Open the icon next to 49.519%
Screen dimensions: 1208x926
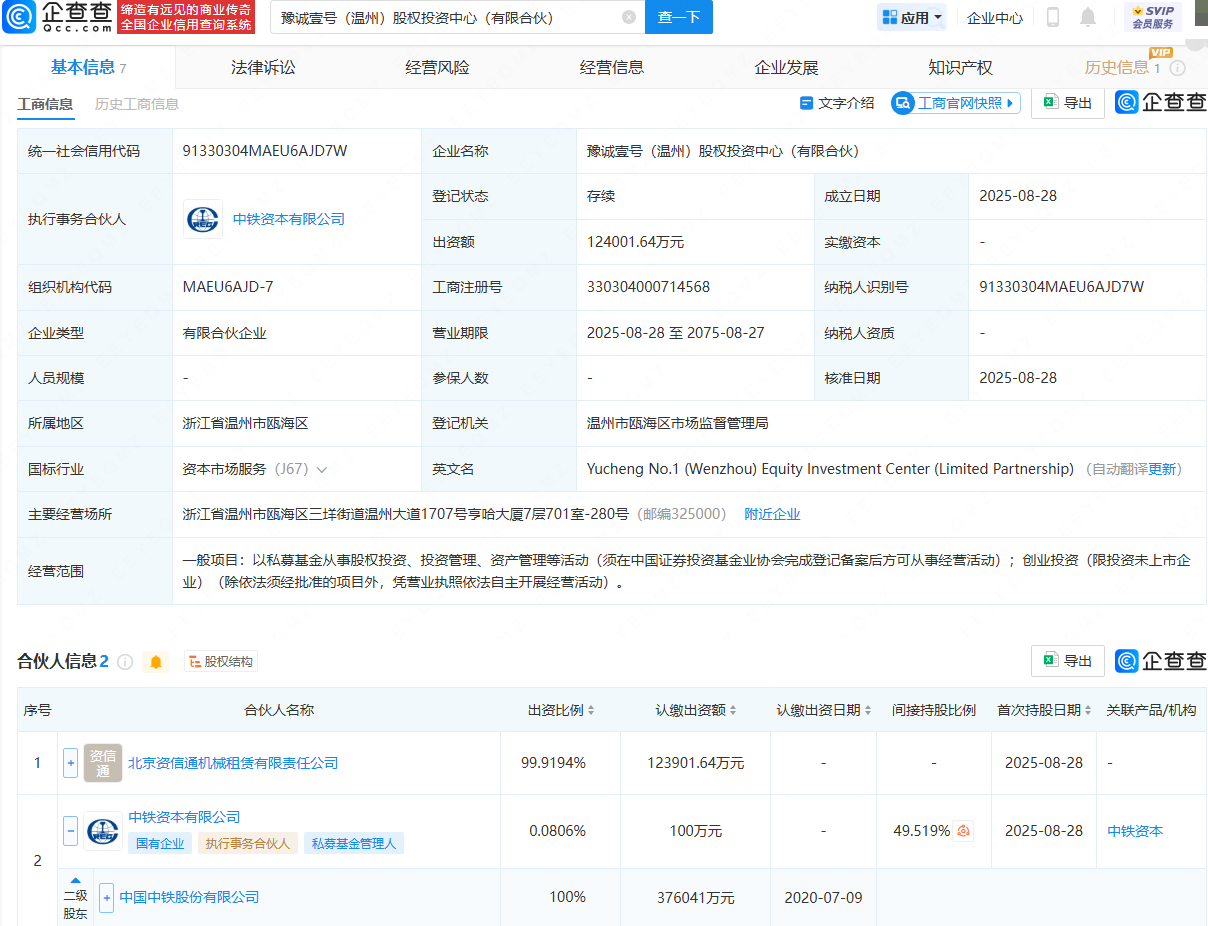pos(963,831)
